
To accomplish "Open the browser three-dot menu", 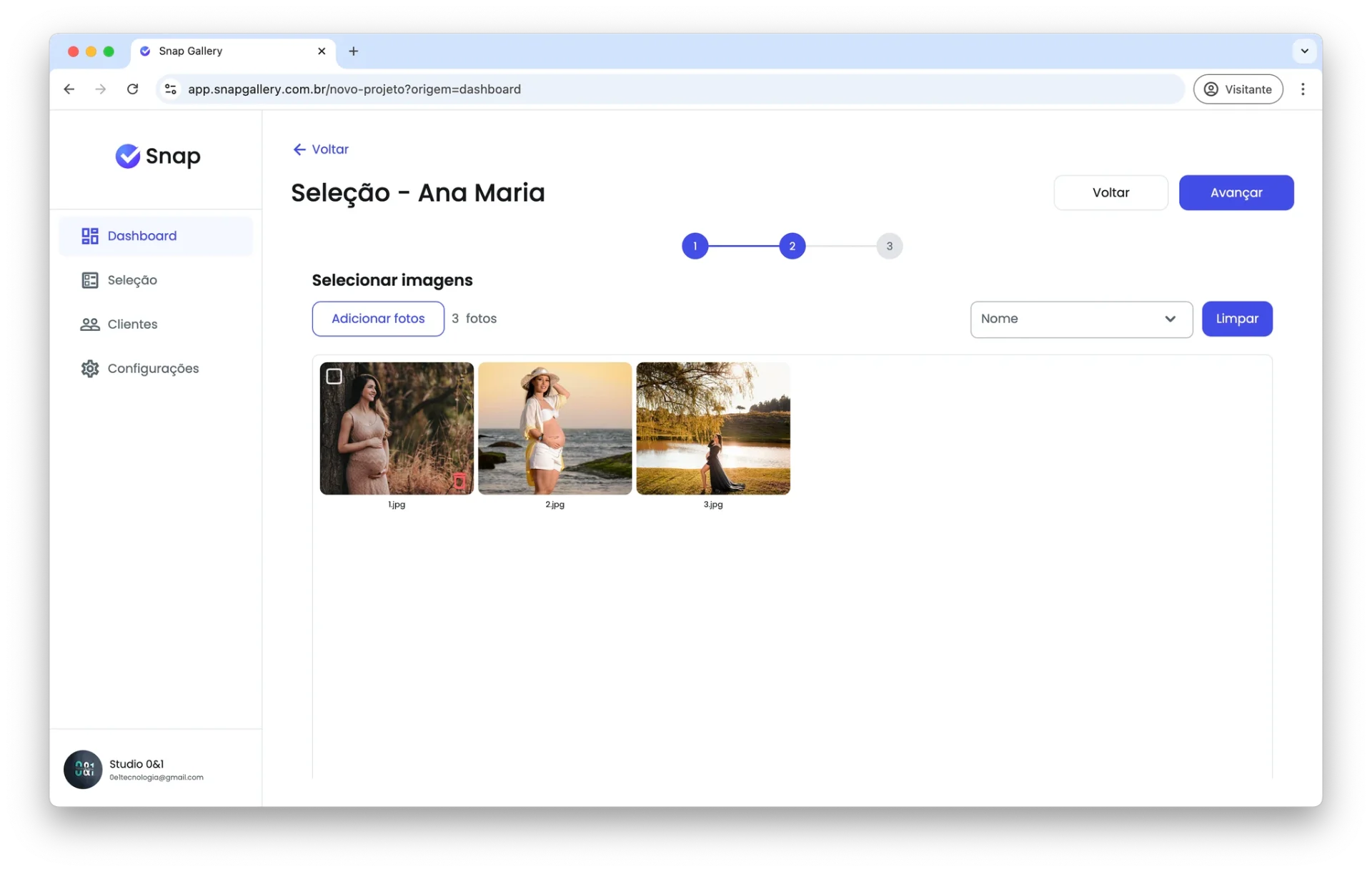I will pyautogui.click(x=1303, y=89).
